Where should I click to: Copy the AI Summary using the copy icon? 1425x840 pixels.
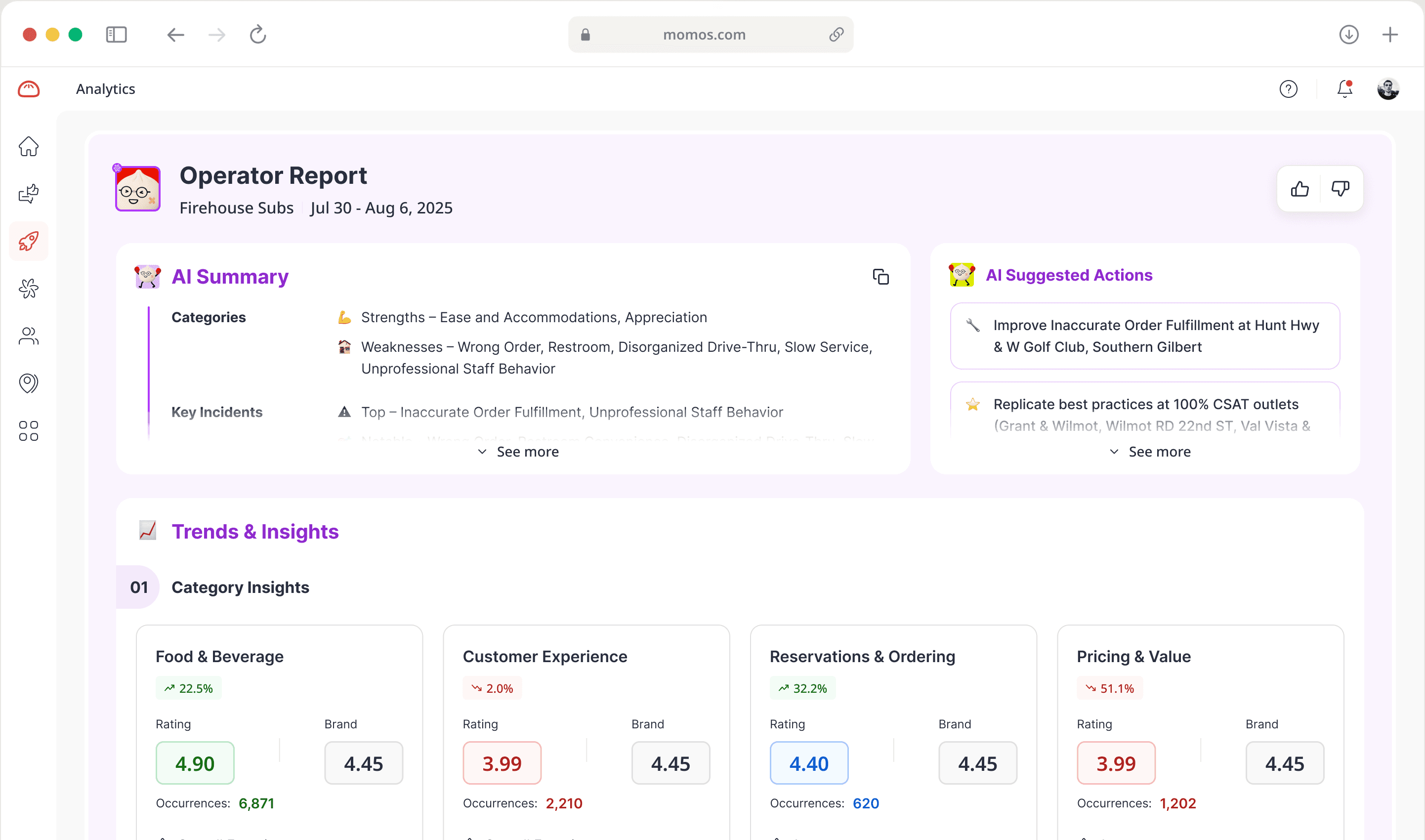880,277
